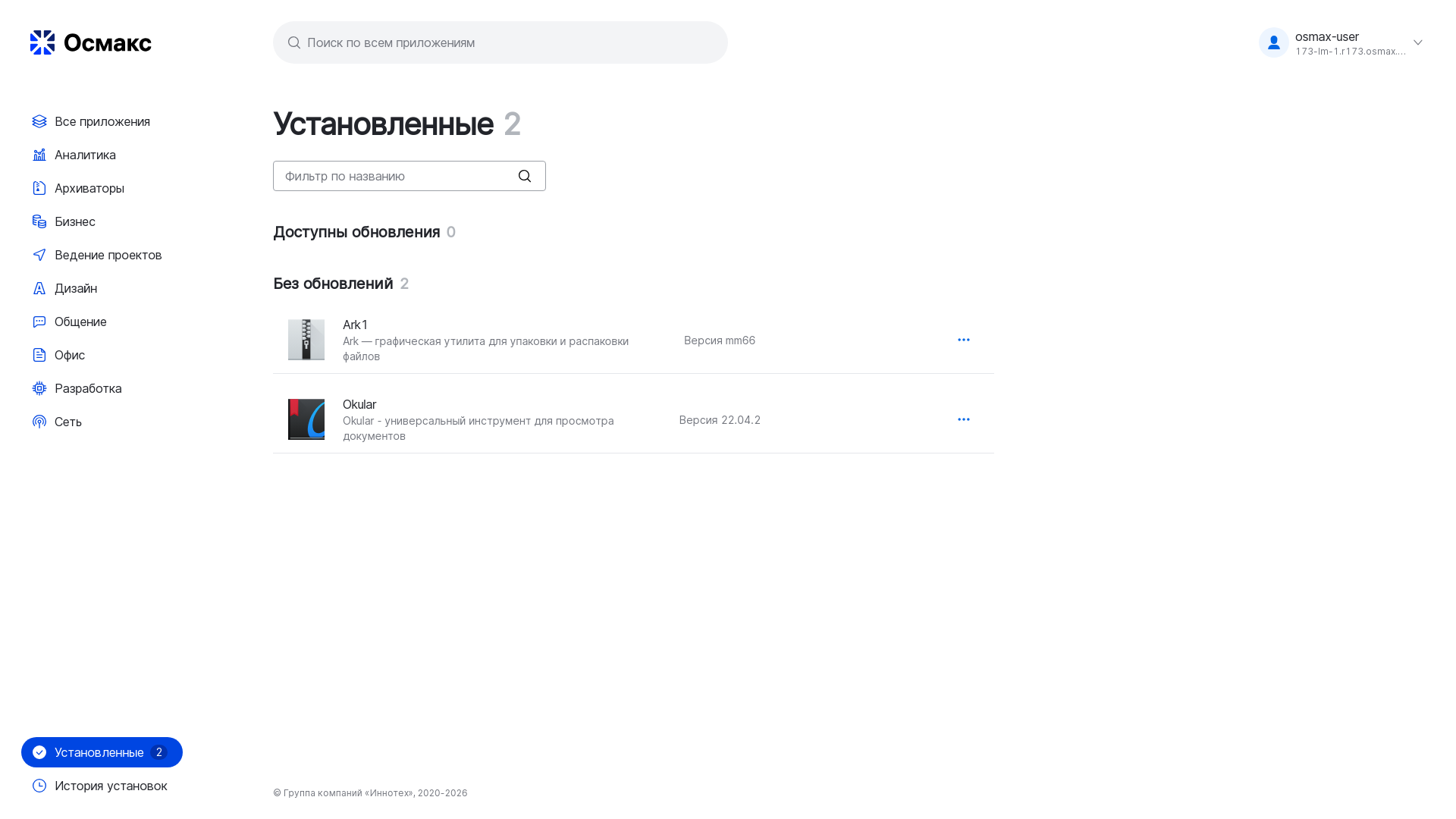
Task: Open the История установок clock icon
Action: [39, 786]
